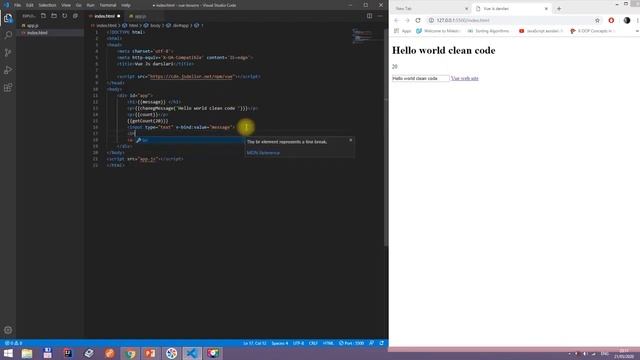Click Chrome forward arrow
Screen dimensions: 640x360
pos(407,20)
